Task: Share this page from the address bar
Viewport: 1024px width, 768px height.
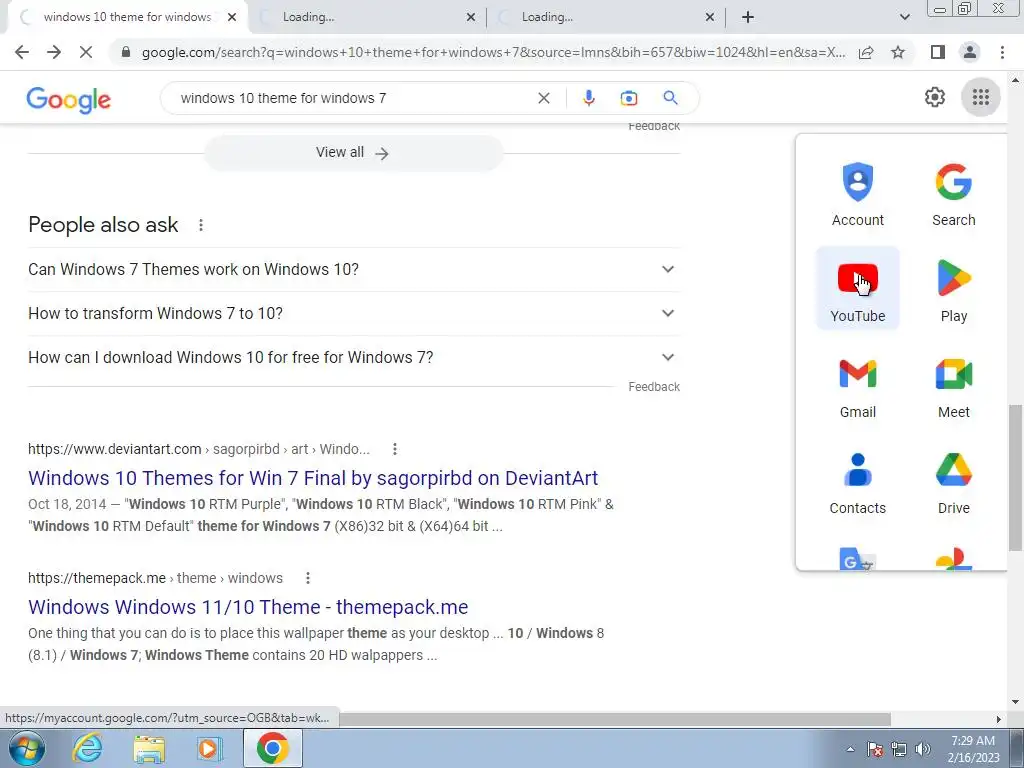Action: click(x=866, y=52)
